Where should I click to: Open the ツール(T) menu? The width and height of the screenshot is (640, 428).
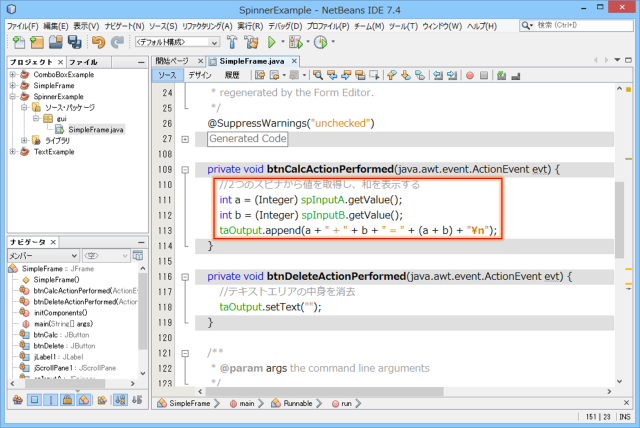(x=403, y=26)
